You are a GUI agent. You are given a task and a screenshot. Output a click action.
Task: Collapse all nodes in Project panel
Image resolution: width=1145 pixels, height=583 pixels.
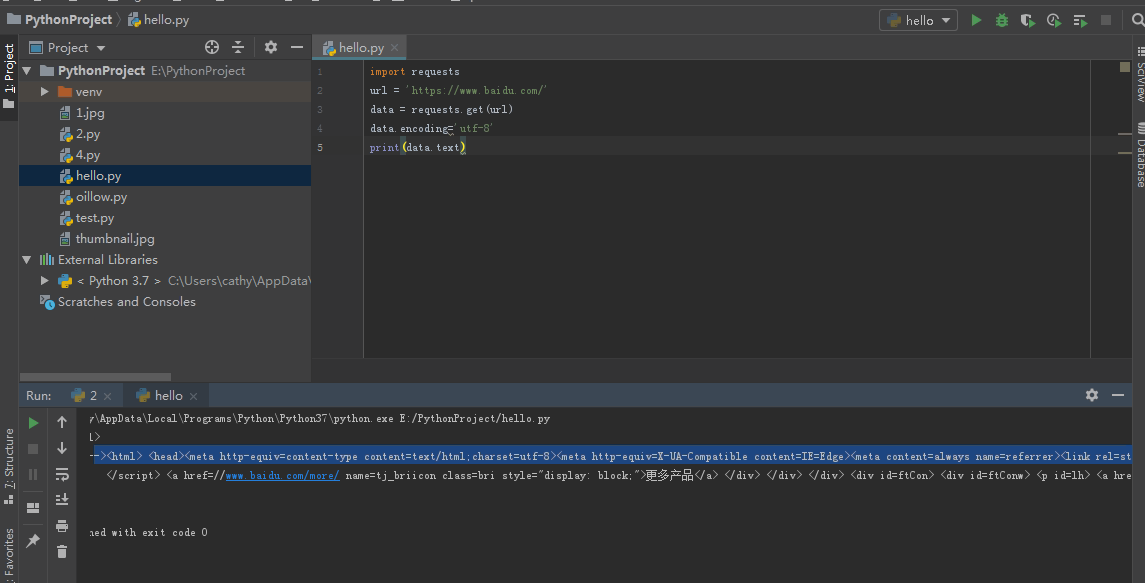tap(238, 47)
